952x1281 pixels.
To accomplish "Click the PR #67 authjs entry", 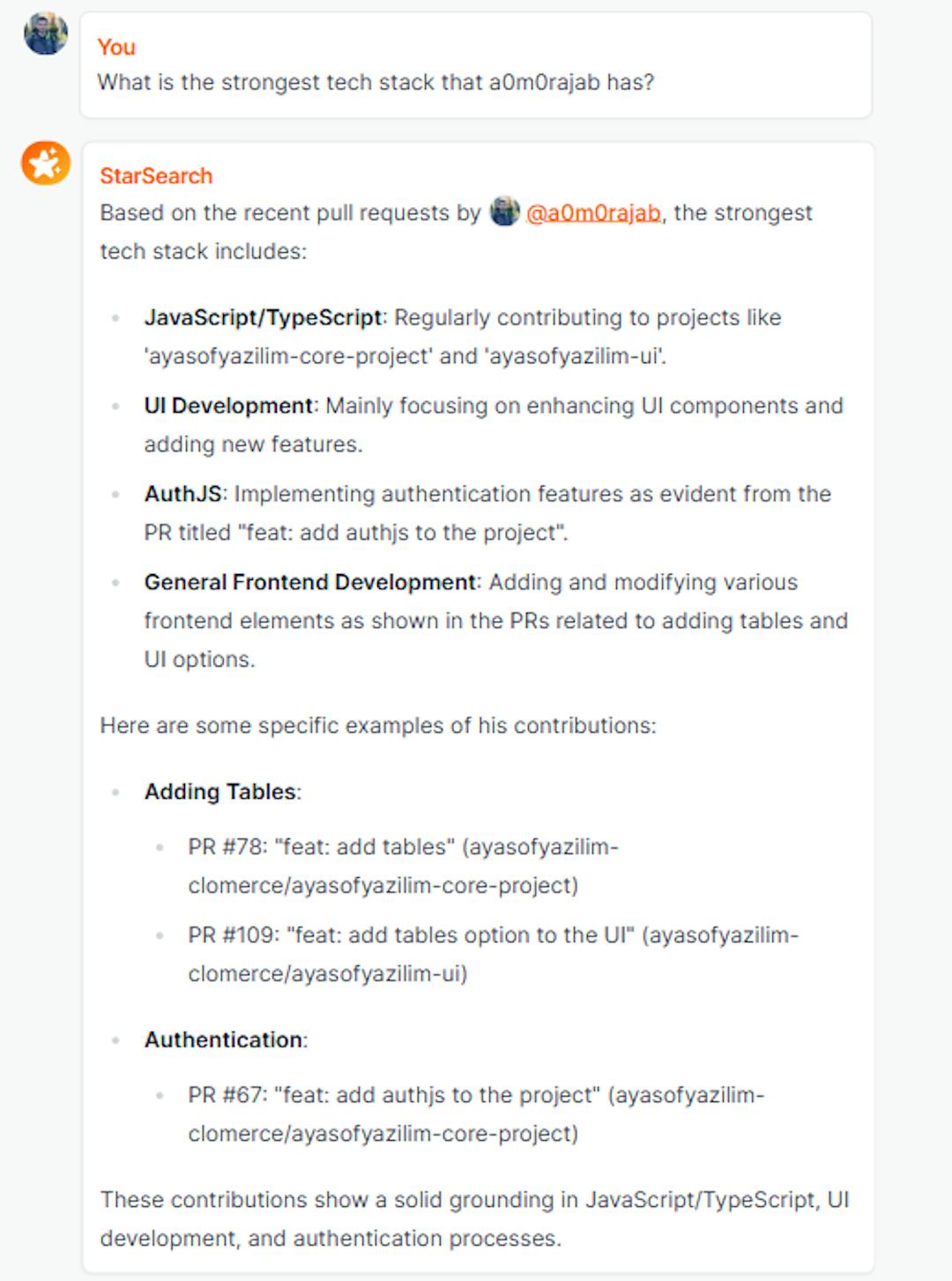I will [476, 1113].
